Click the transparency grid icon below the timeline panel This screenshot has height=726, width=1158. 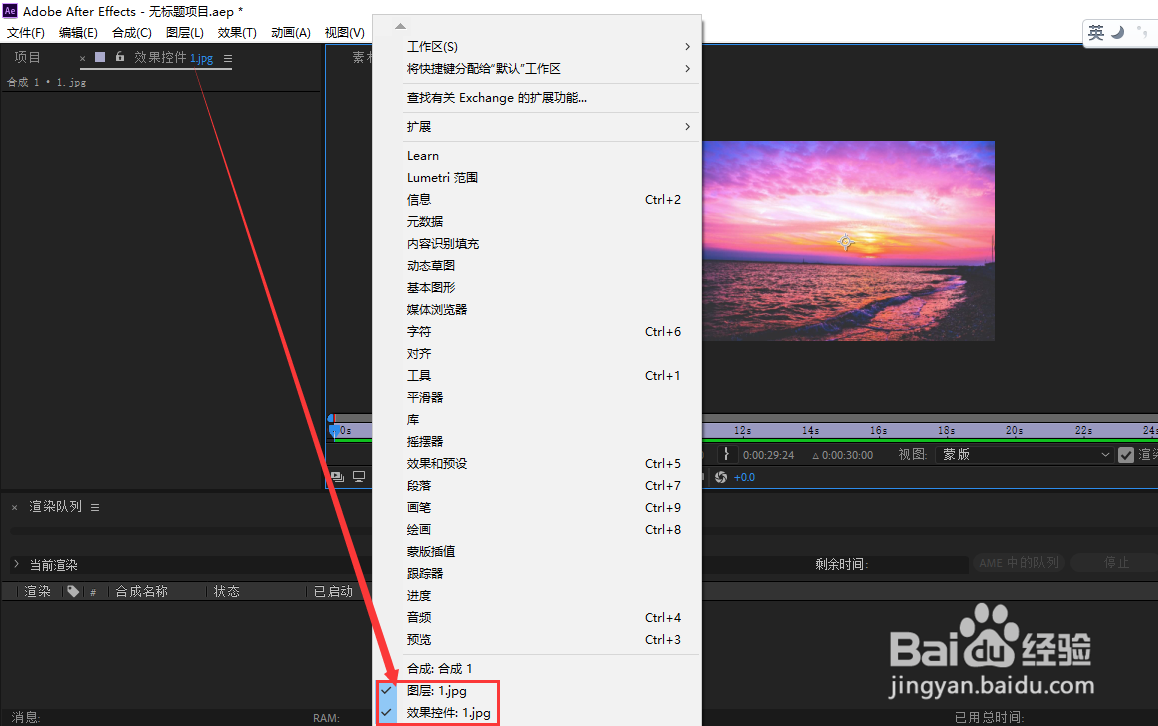pyautogui.click(x=340, y=476)
